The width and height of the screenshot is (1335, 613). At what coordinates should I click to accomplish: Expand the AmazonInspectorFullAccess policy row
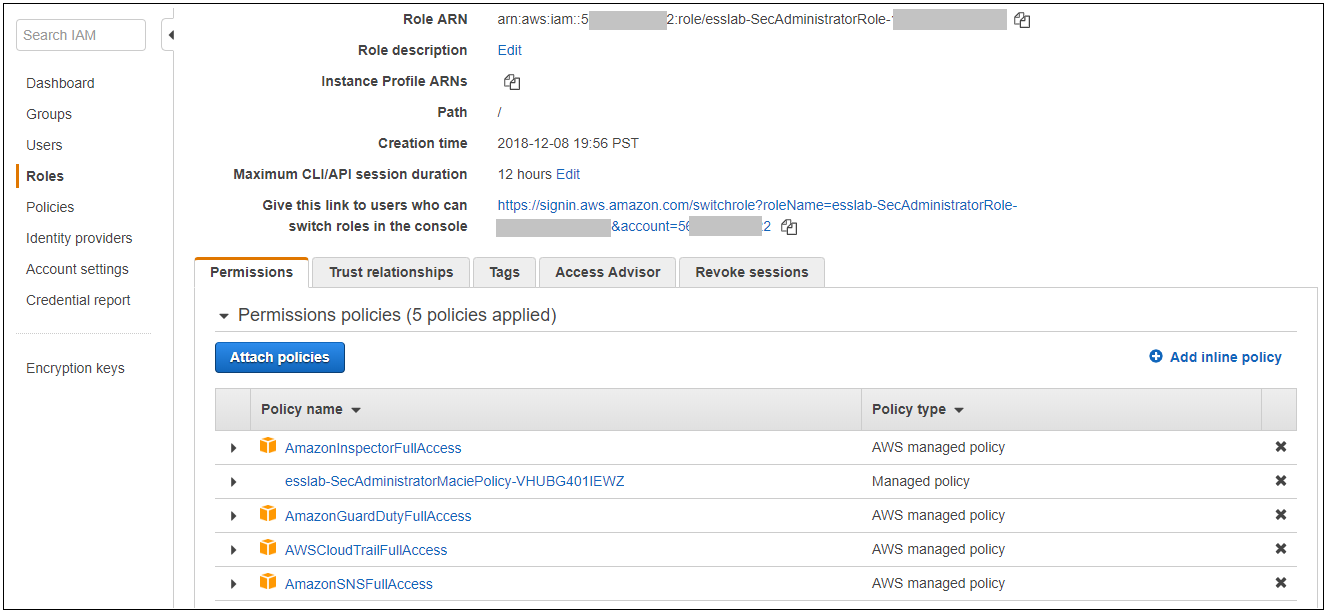point(233,448)
